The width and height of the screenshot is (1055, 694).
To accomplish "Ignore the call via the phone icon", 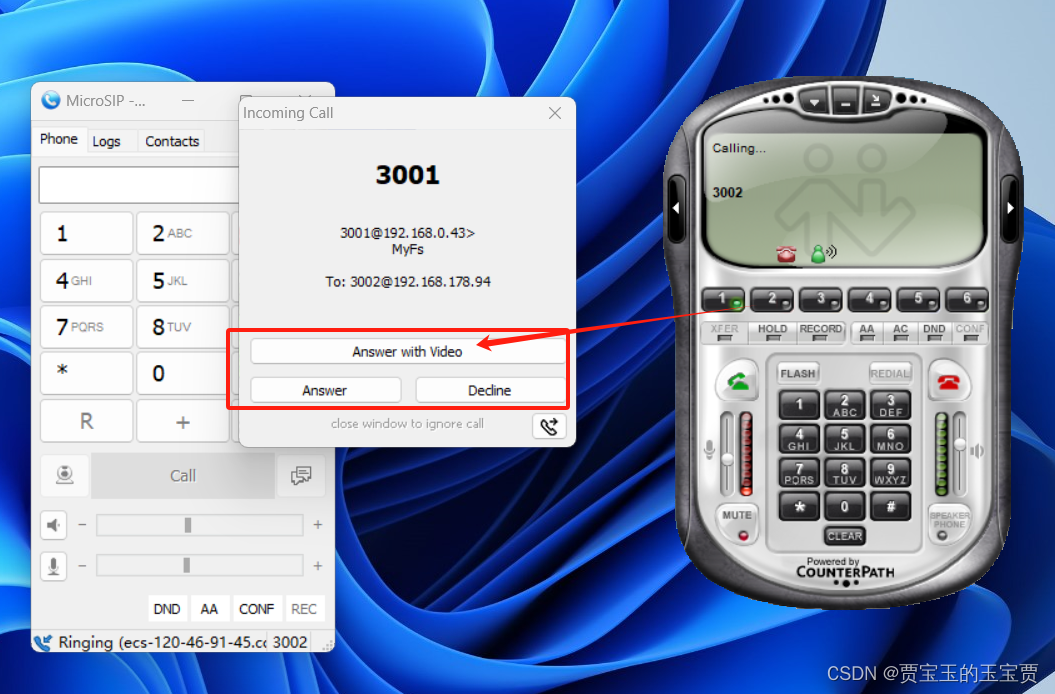I will (x=548, y=425).
